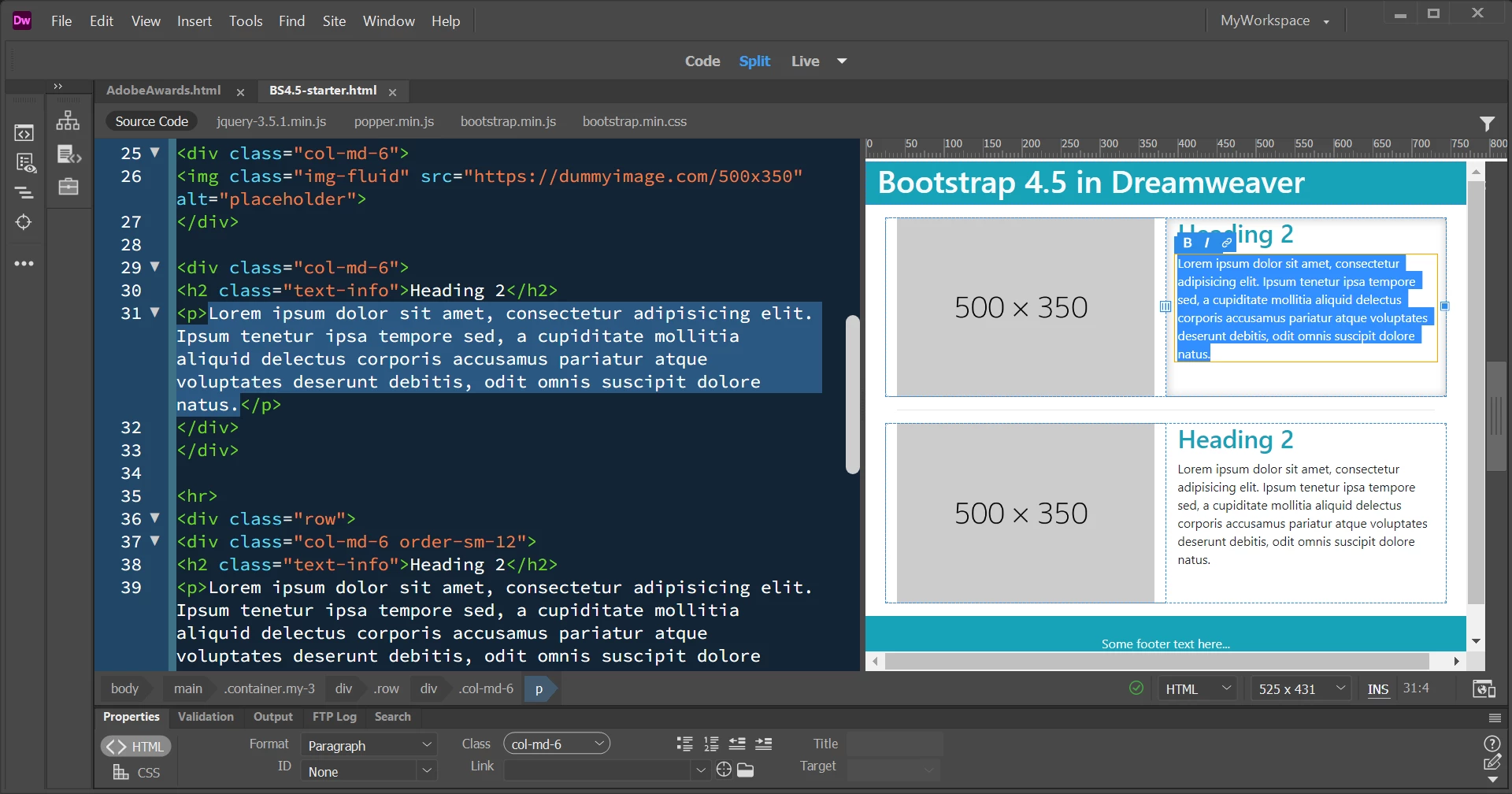Image resolution: width=1512 pixels, height=794 pixels.
Task: Toggle Bold in Live view text toolbar
Action: (x=1188, y=243)
